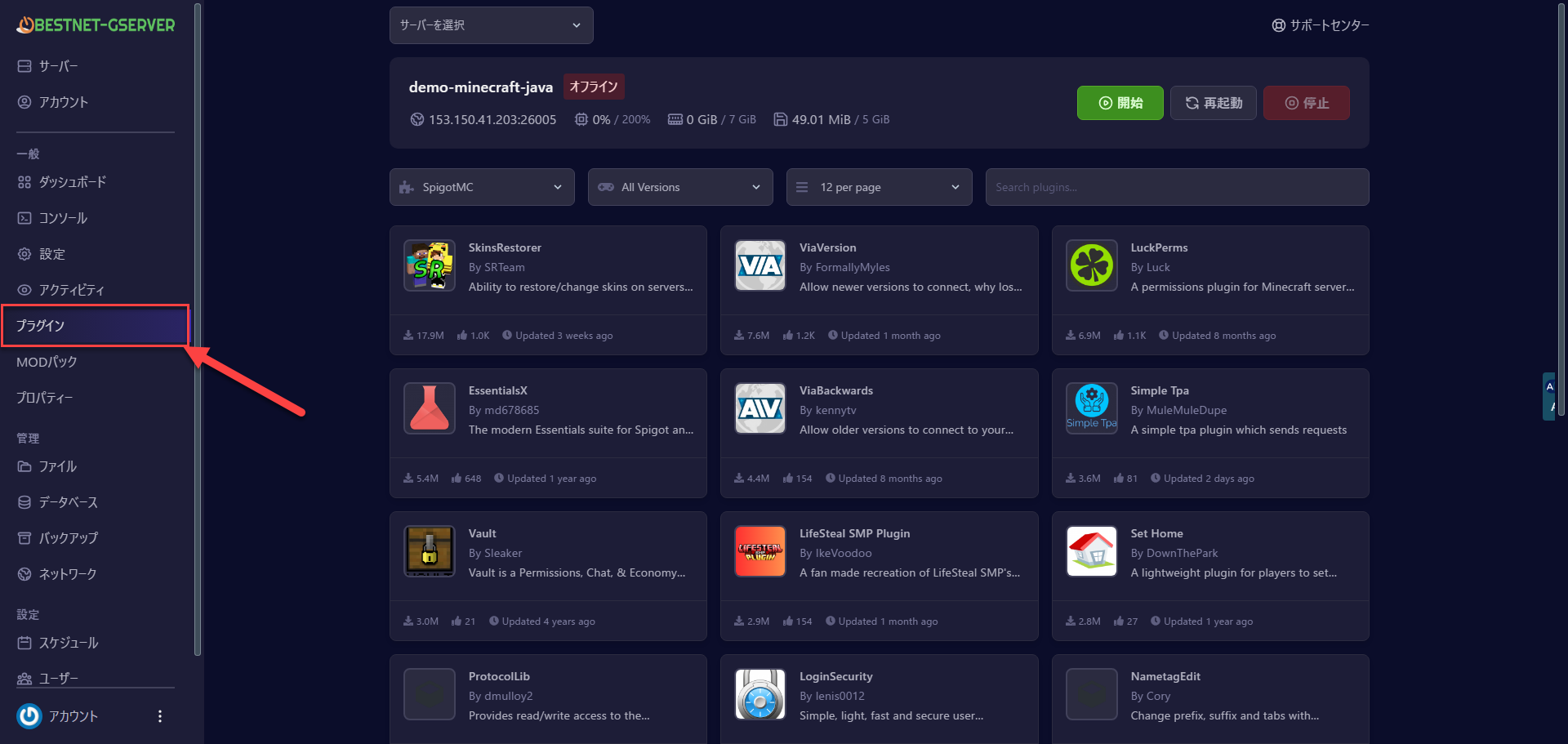The height and width of the screenshot is (744, 1568).
Task: Click Simple Tpa plugin icon
Action: coord(1092,408)
